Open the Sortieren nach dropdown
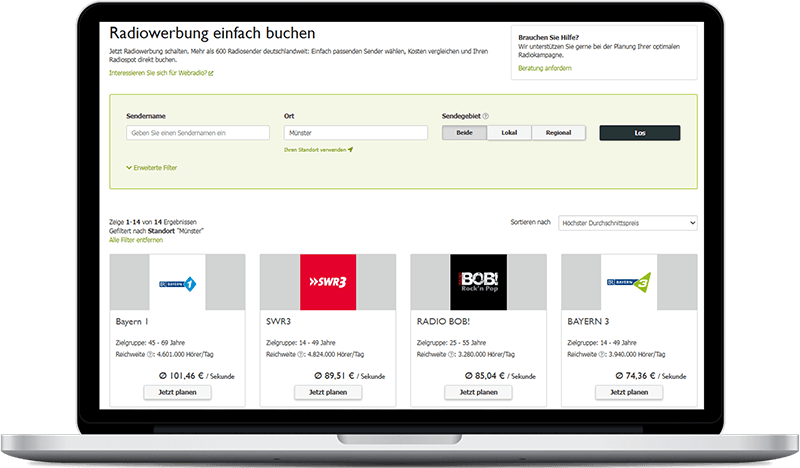The height and width of the screenshot is (468, 800). click(628, 223)
